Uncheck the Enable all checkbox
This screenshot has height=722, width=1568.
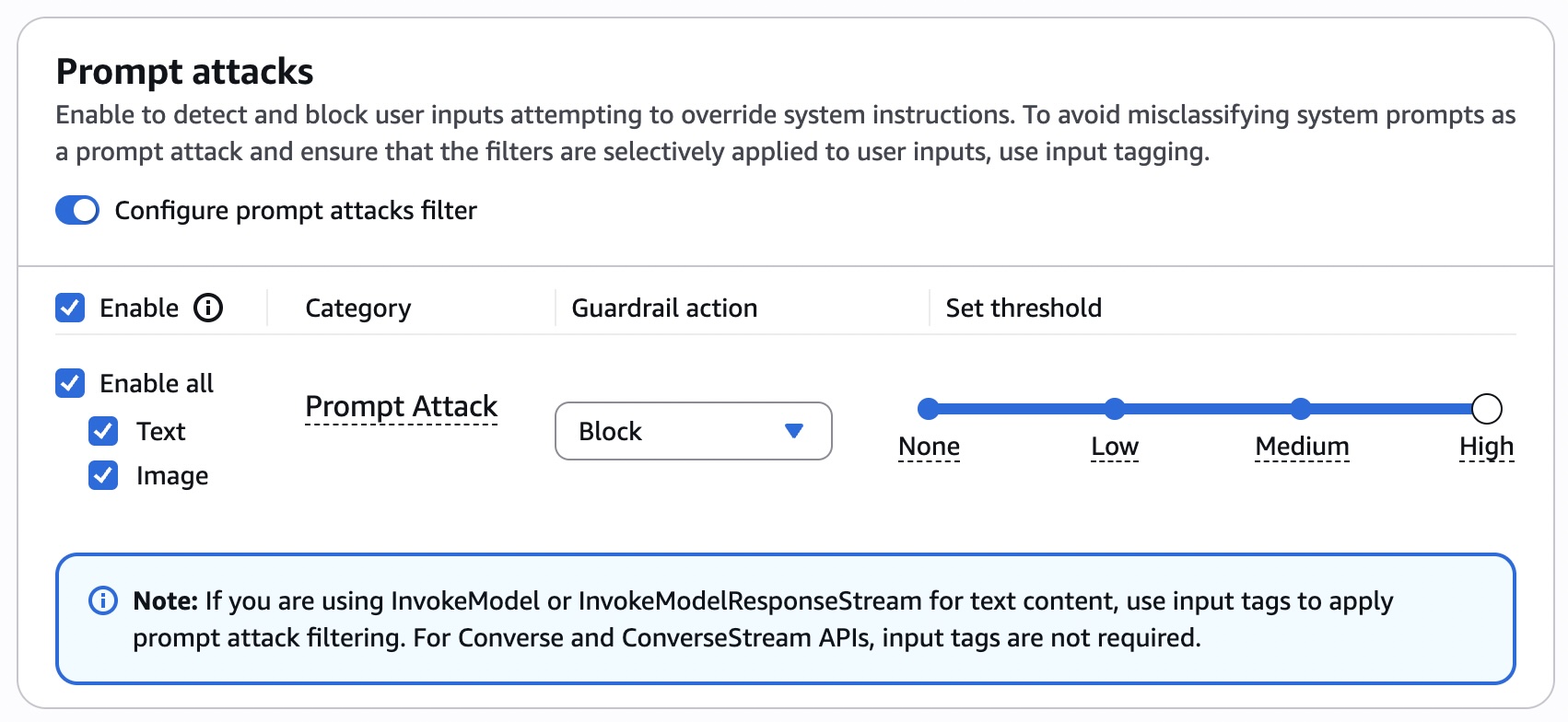[x=70, y=383]
